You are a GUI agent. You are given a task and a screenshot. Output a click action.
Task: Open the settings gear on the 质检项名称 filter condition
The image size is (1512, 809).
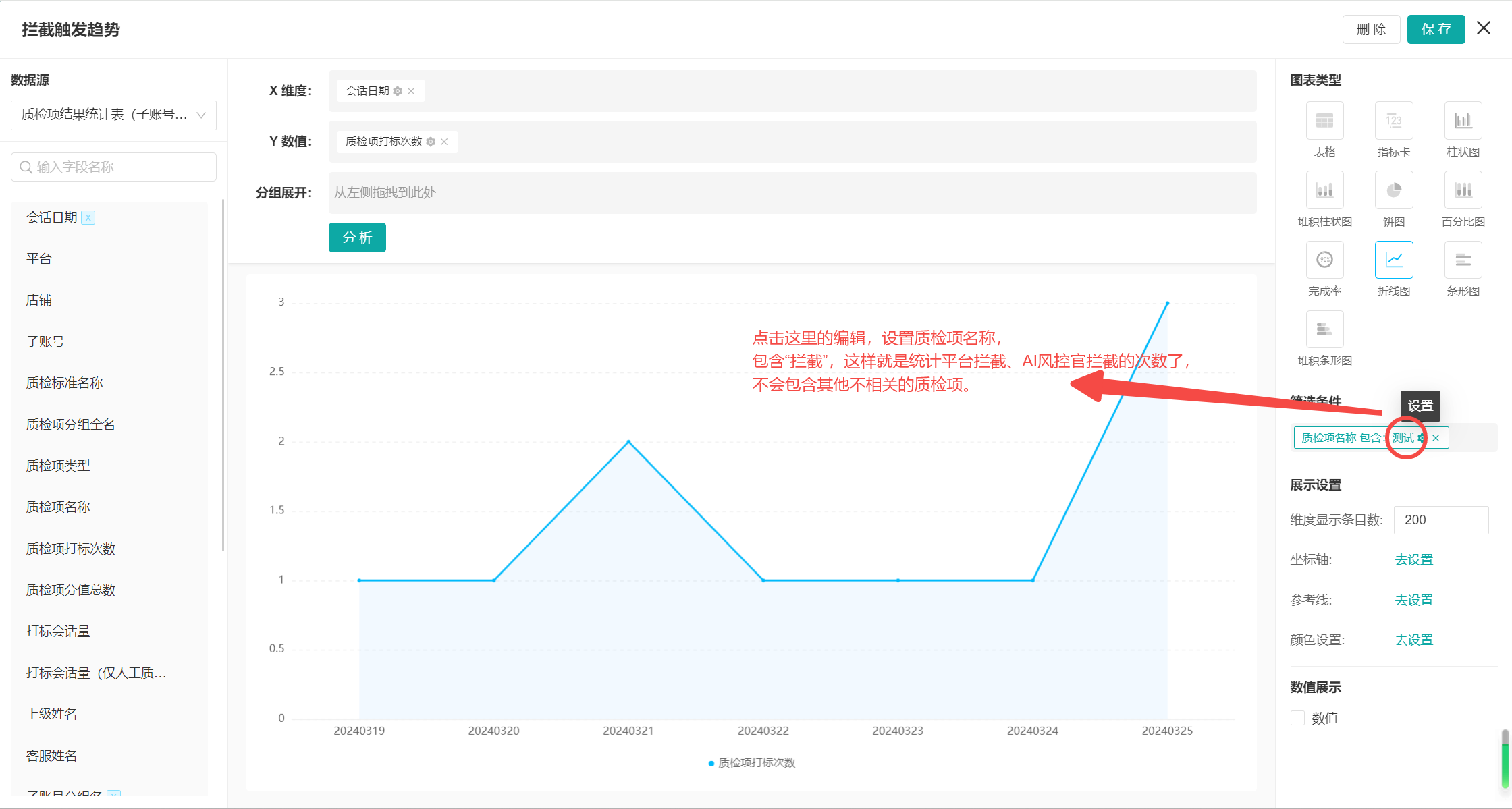pos(1422,438)
